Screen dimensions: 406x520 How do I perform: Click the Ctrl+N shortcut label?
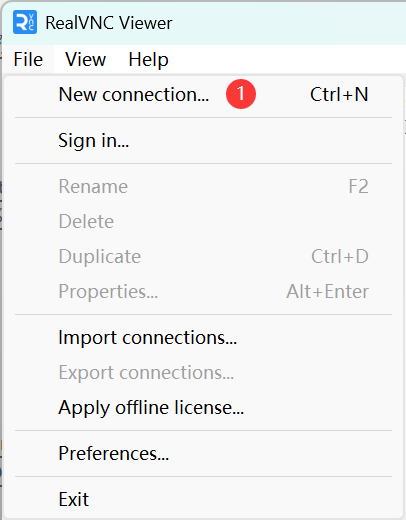(x=339, y=94)
